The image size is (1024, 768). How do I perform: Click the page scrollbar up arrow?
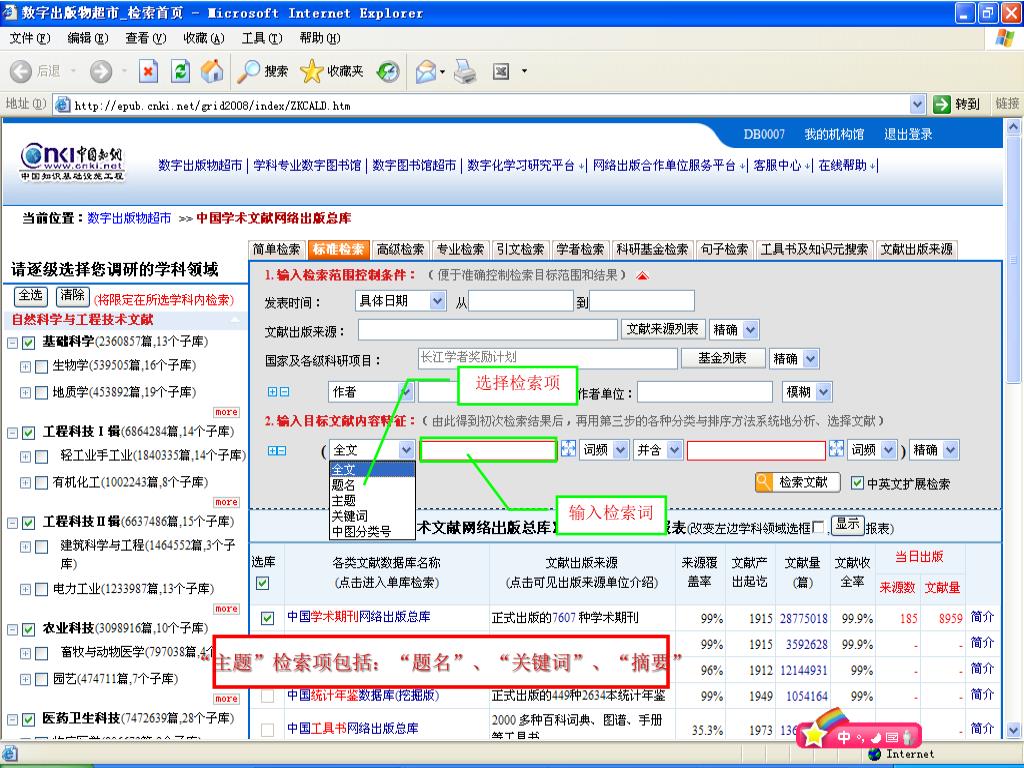point(1013,127)
